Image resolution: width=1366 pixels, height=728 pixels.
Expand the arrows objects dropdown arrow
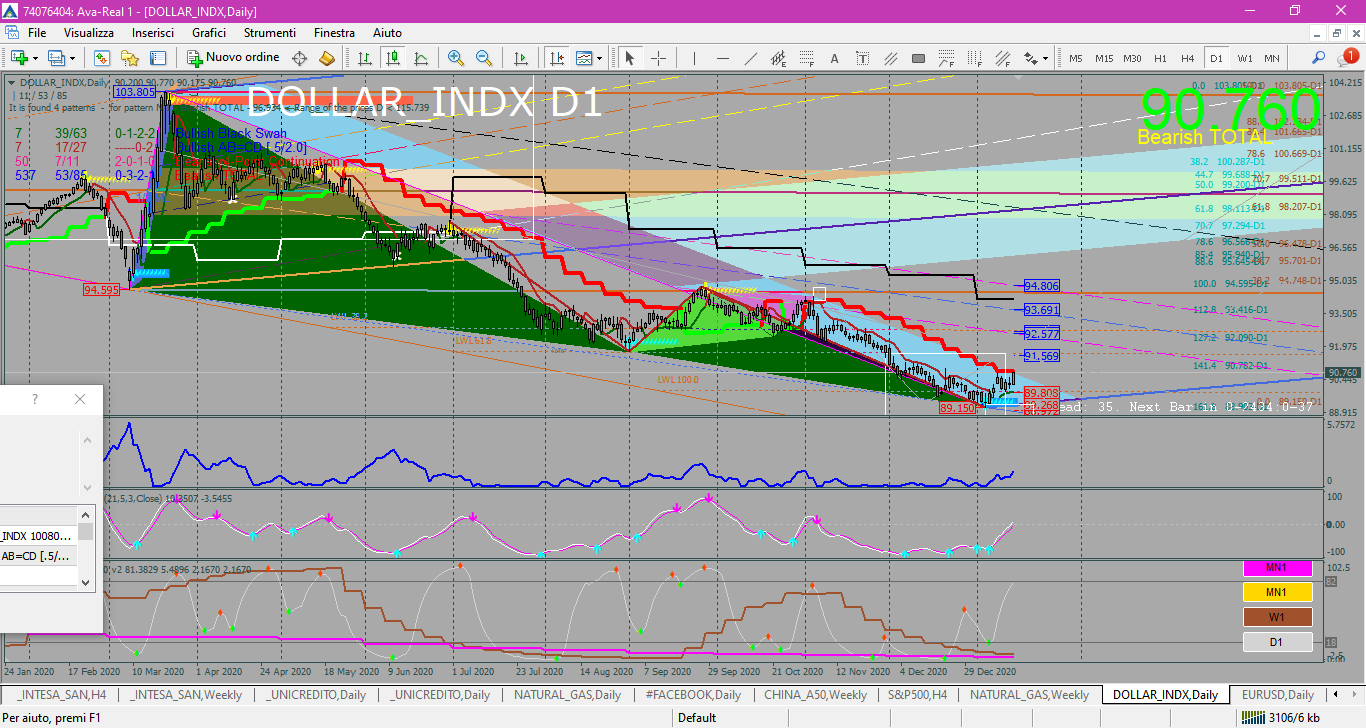1045,58
